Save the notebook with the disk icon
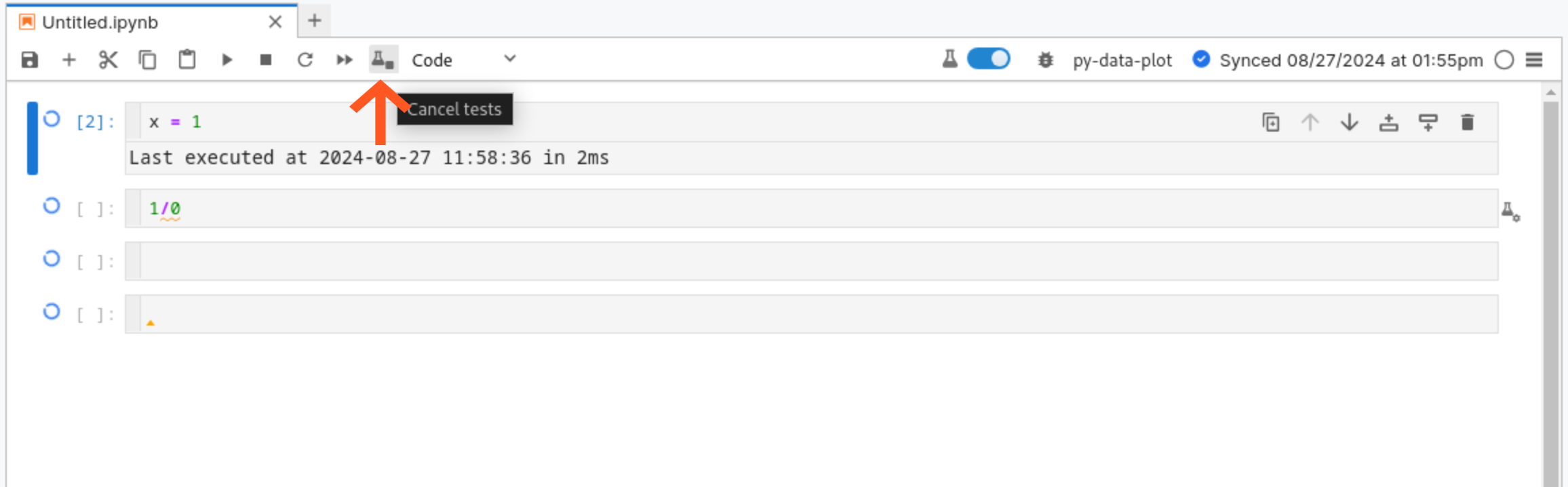Image resolution: width=1568 pixels, height=487 pixels. [x=30, y=60]
